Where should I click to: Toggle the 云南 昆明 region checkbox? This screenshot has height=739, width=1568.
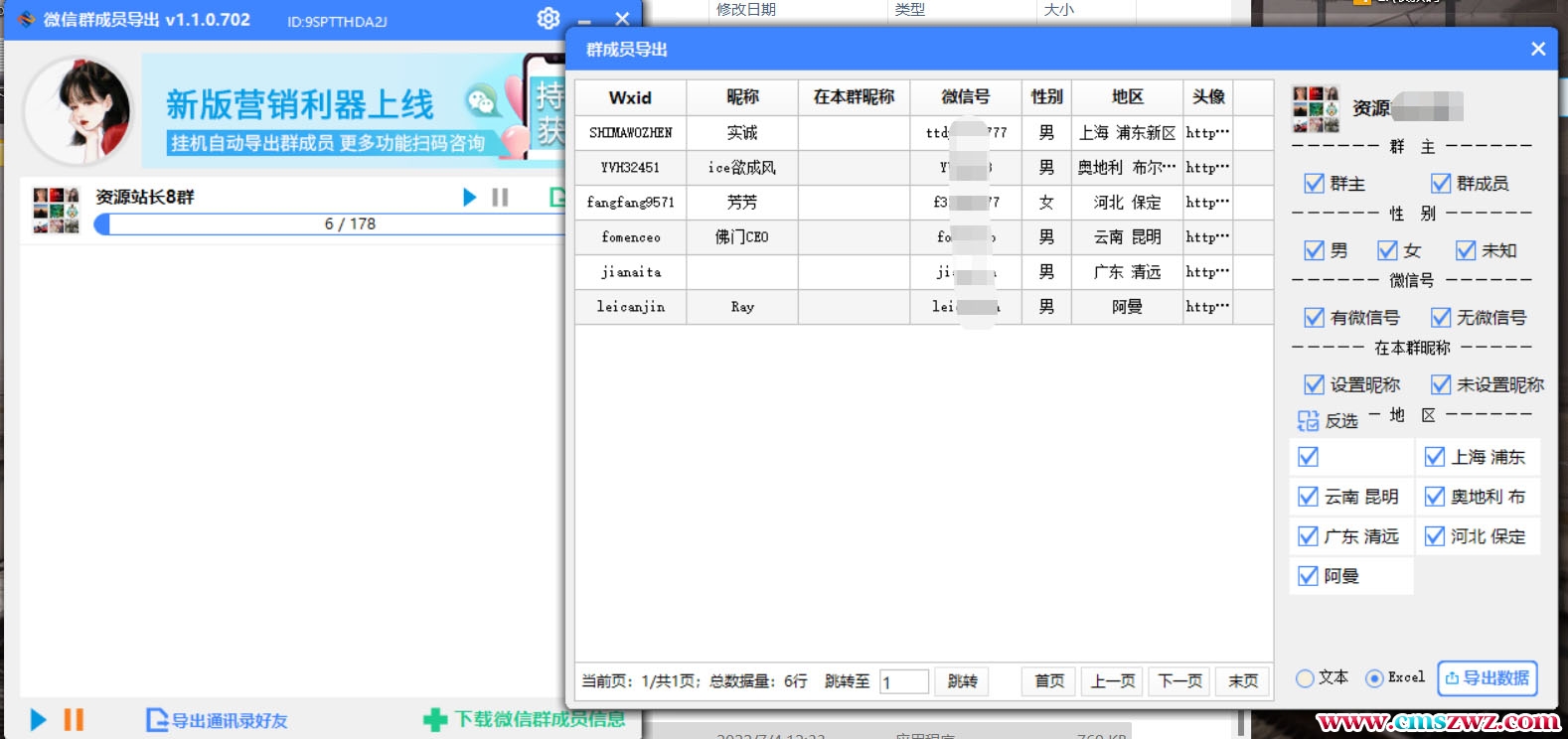[x=1309, y=497]
